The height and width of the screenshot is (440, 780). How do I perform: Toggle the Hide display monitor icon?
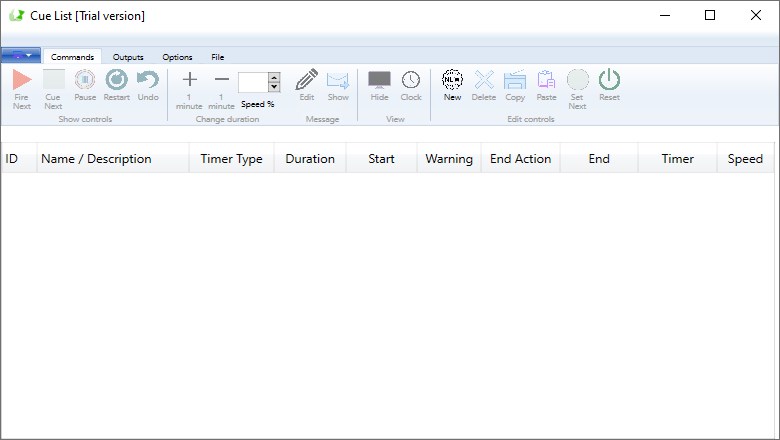(x=379, y=80)
